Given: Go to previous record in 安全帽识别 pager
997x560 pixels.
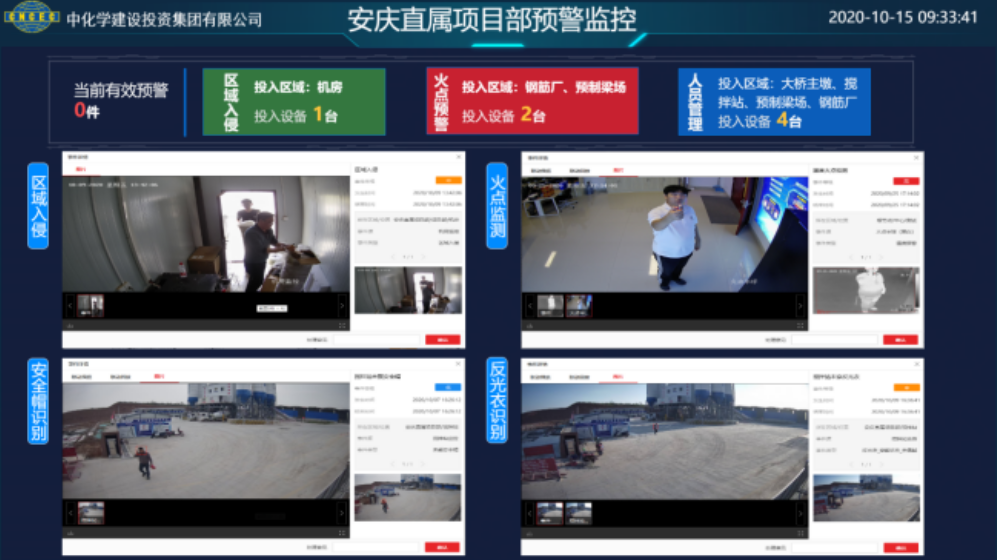Looking at the screenshot, I should tap(393, 464).
